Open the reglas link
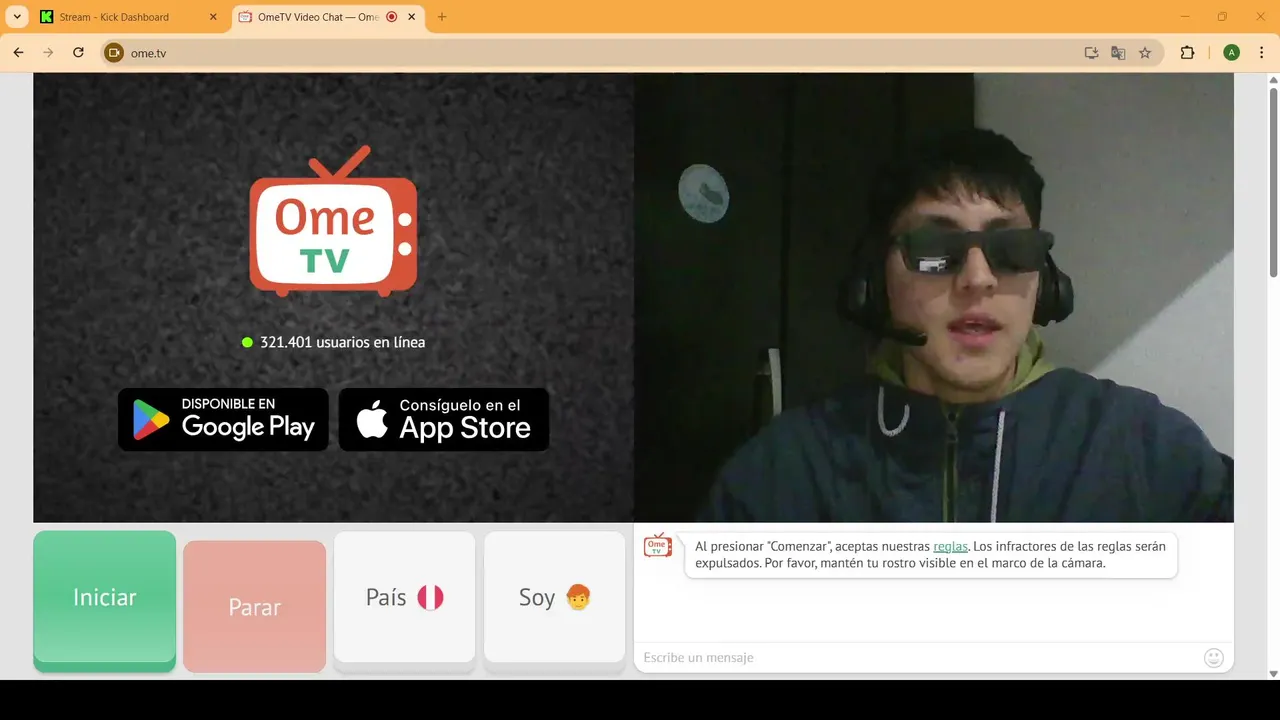This screenshot has height=720, width=1280. (950, 546)
